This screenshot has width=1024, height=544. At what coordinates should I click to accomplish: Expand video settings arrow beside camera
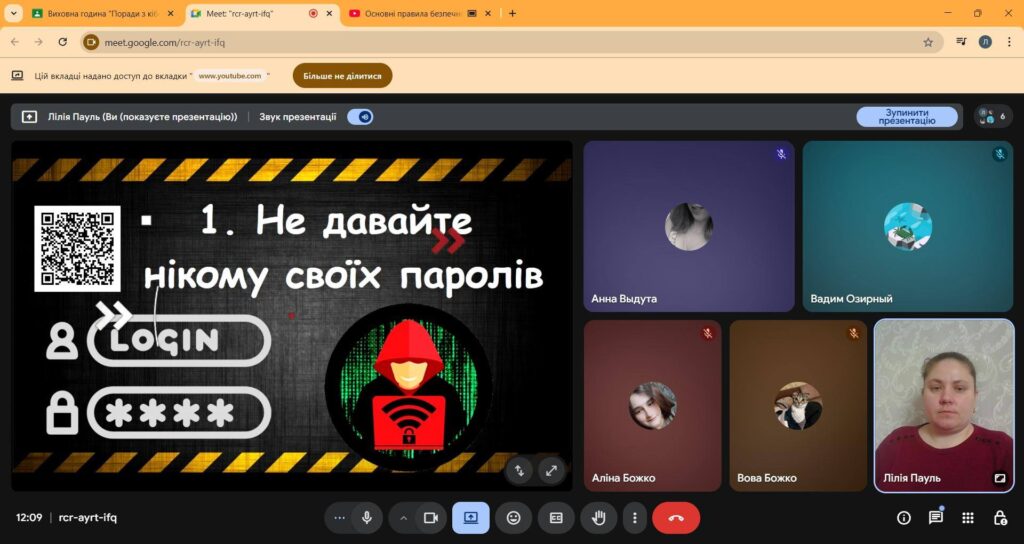[404, 518]
